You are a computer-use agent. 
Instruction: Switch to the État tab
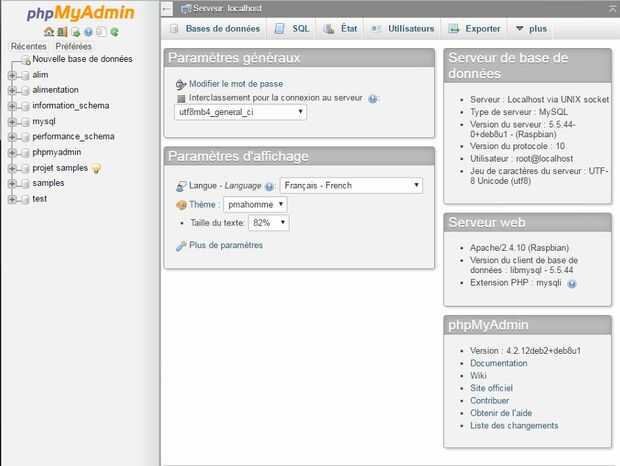(x=340, y=28)
